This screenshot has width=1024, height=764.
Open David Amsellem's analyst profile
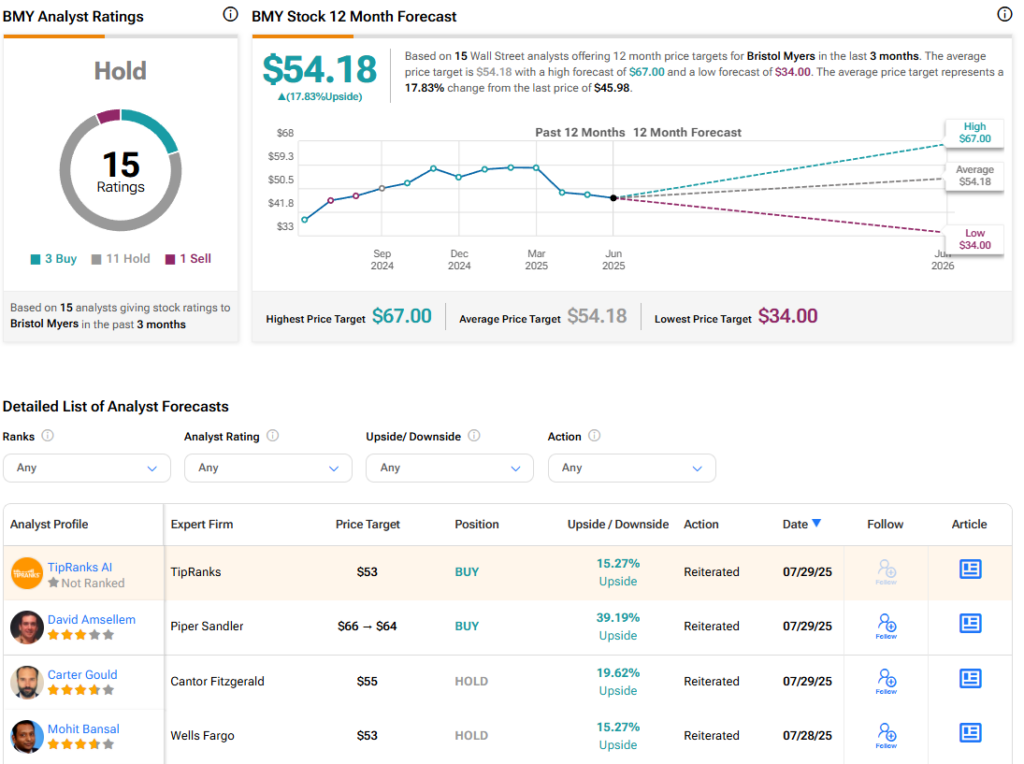[x=91, y=620]
